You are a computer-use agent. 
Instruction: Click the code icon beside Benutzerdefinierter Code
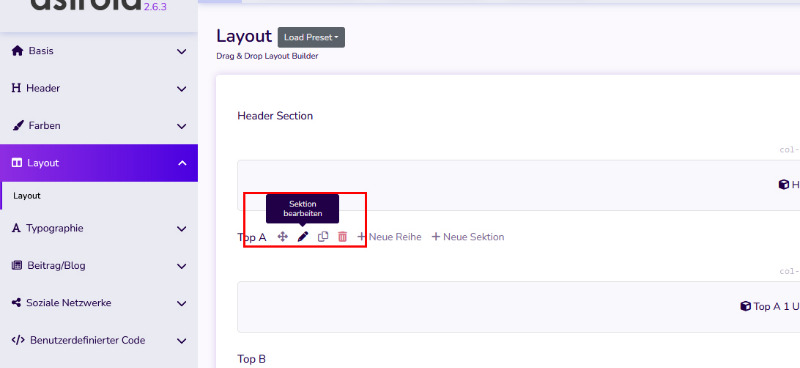point(18,340)
